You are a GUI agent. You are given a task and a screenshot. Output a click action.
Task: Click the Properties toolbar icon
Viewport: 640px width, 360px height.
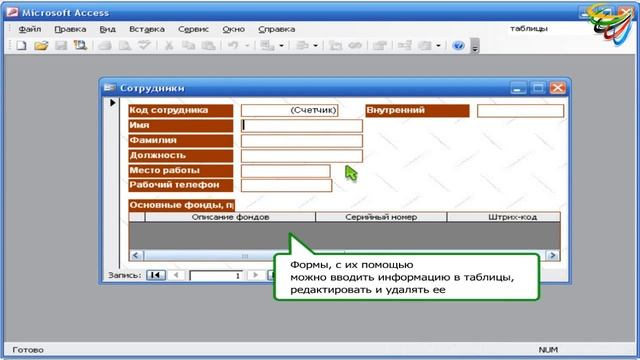tap(380, 45)
